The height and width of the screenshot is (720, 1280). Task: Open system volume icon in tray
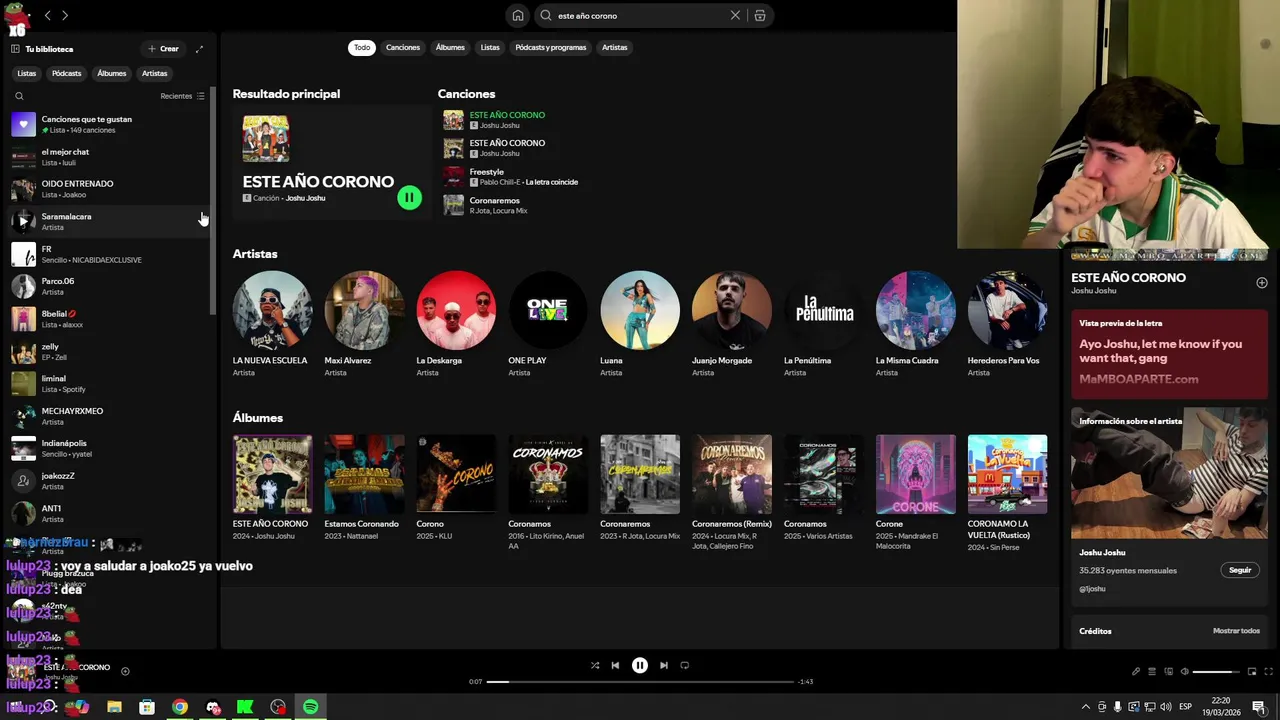click(1166, 707)
